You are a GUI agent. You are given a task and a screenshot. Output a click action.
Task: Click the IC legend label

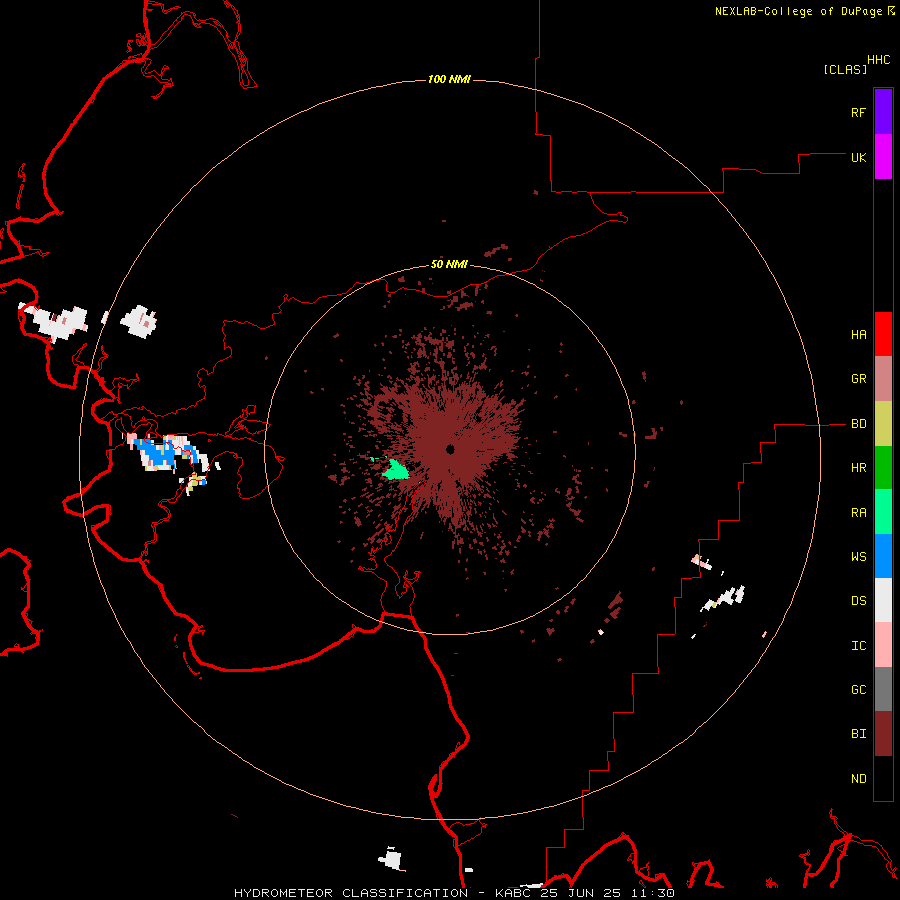(858, 646)
